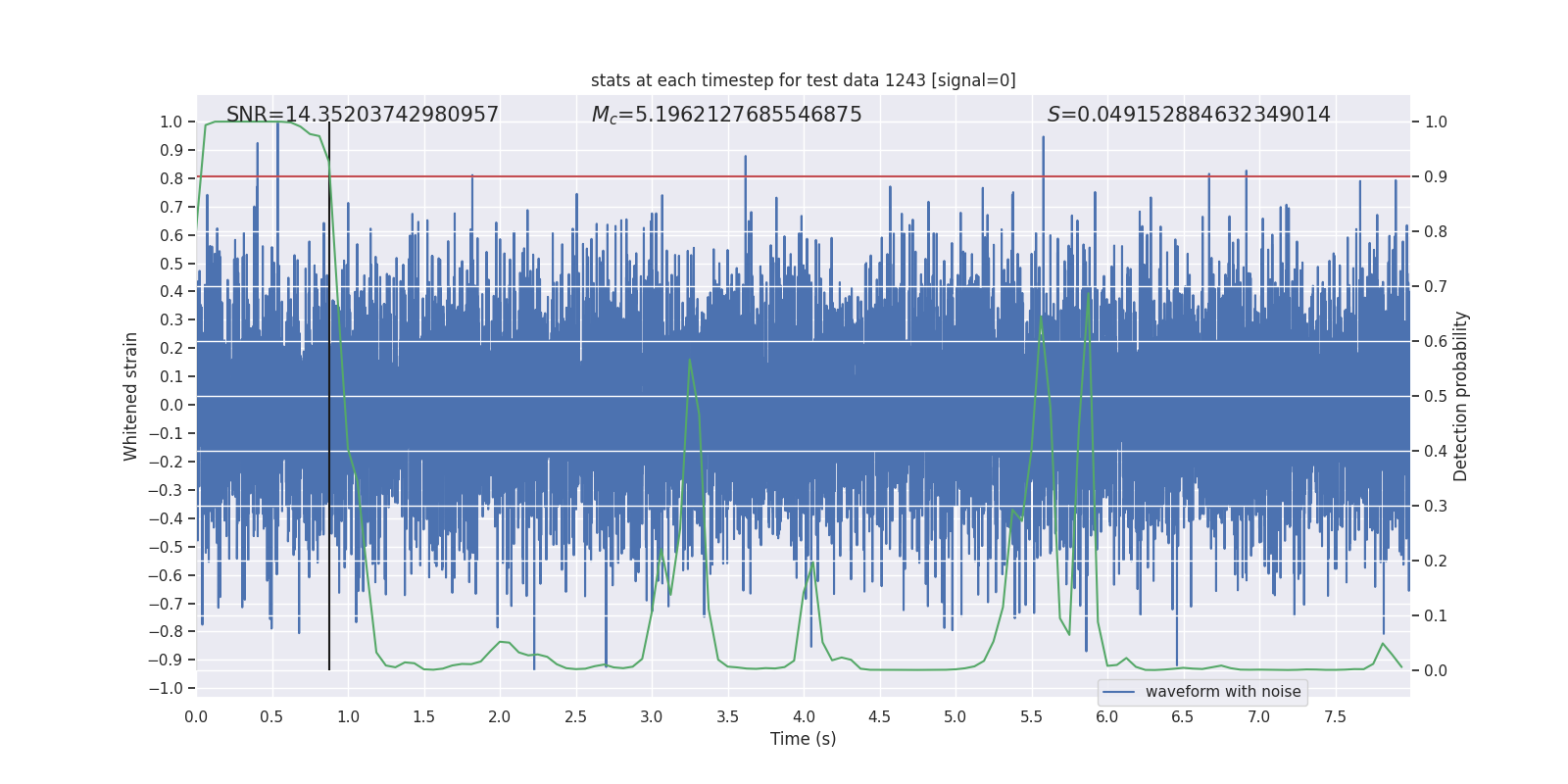This screenshot has width=1568, height=784.
Task: Click the 7.0 tick on the time axis
Action: pyautogui.click(x=1259, y=716)
